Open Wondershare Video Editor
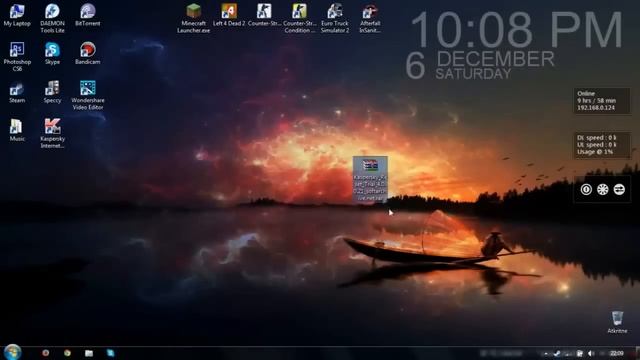 (x=87, y=95)
